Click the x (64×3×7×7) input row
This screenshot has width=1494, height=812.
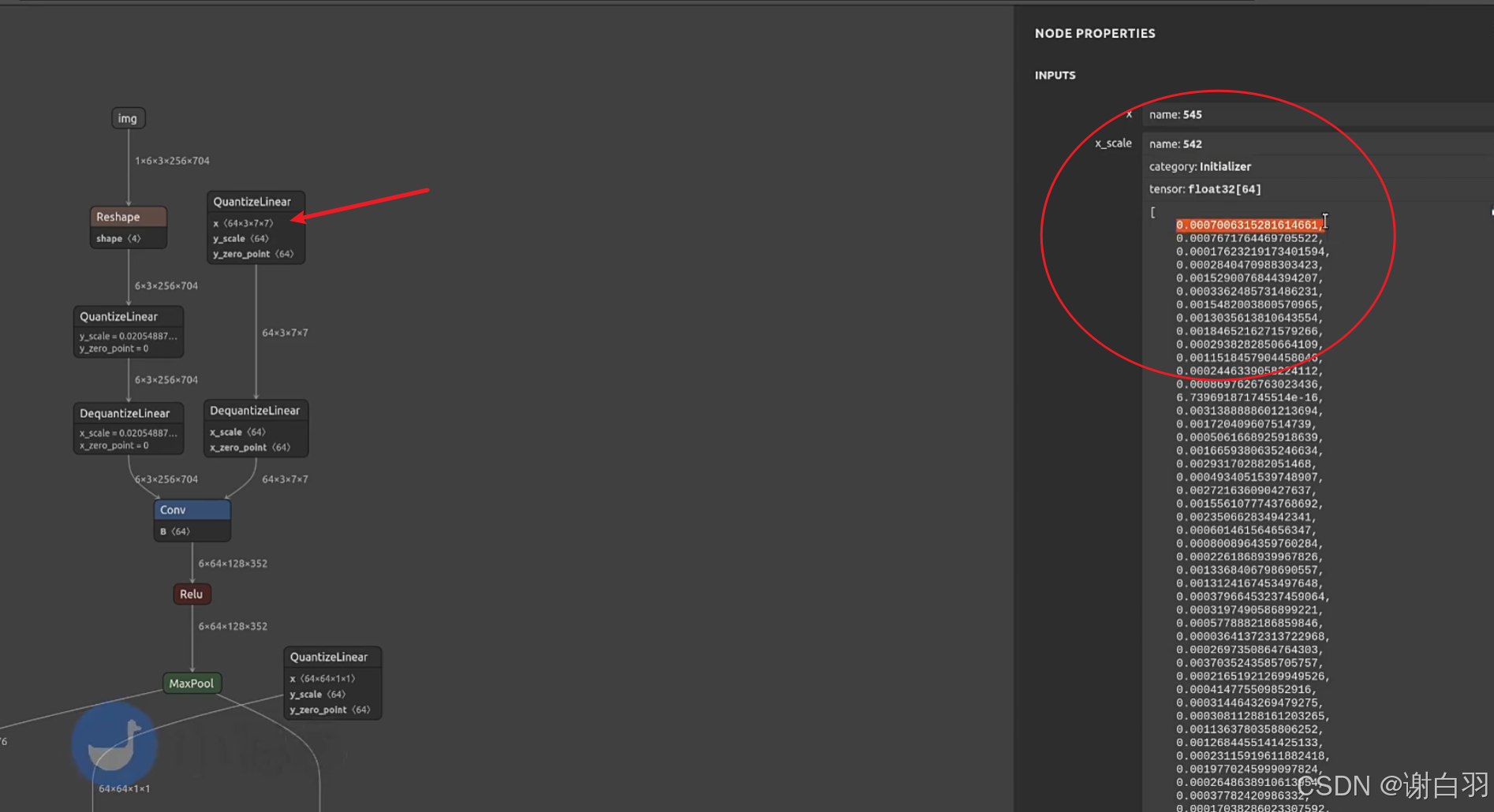click(243, 223)
